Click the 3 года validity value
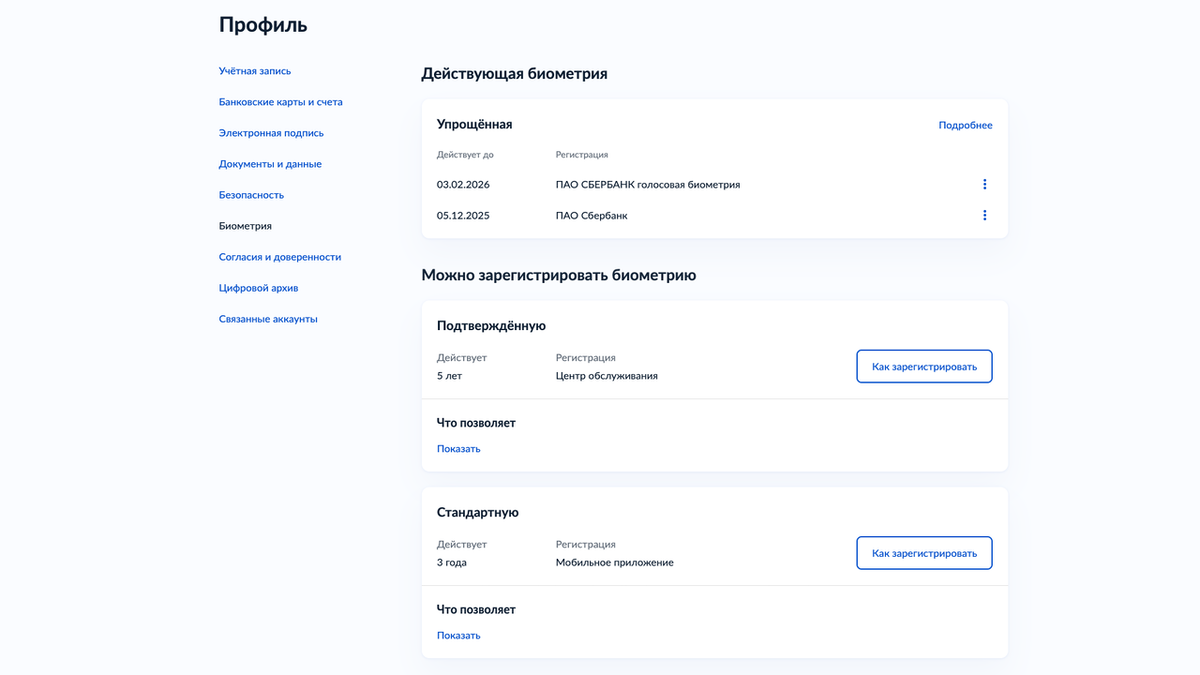The height and width of the screenshot is (675, 1200). [x=452, y=562]
